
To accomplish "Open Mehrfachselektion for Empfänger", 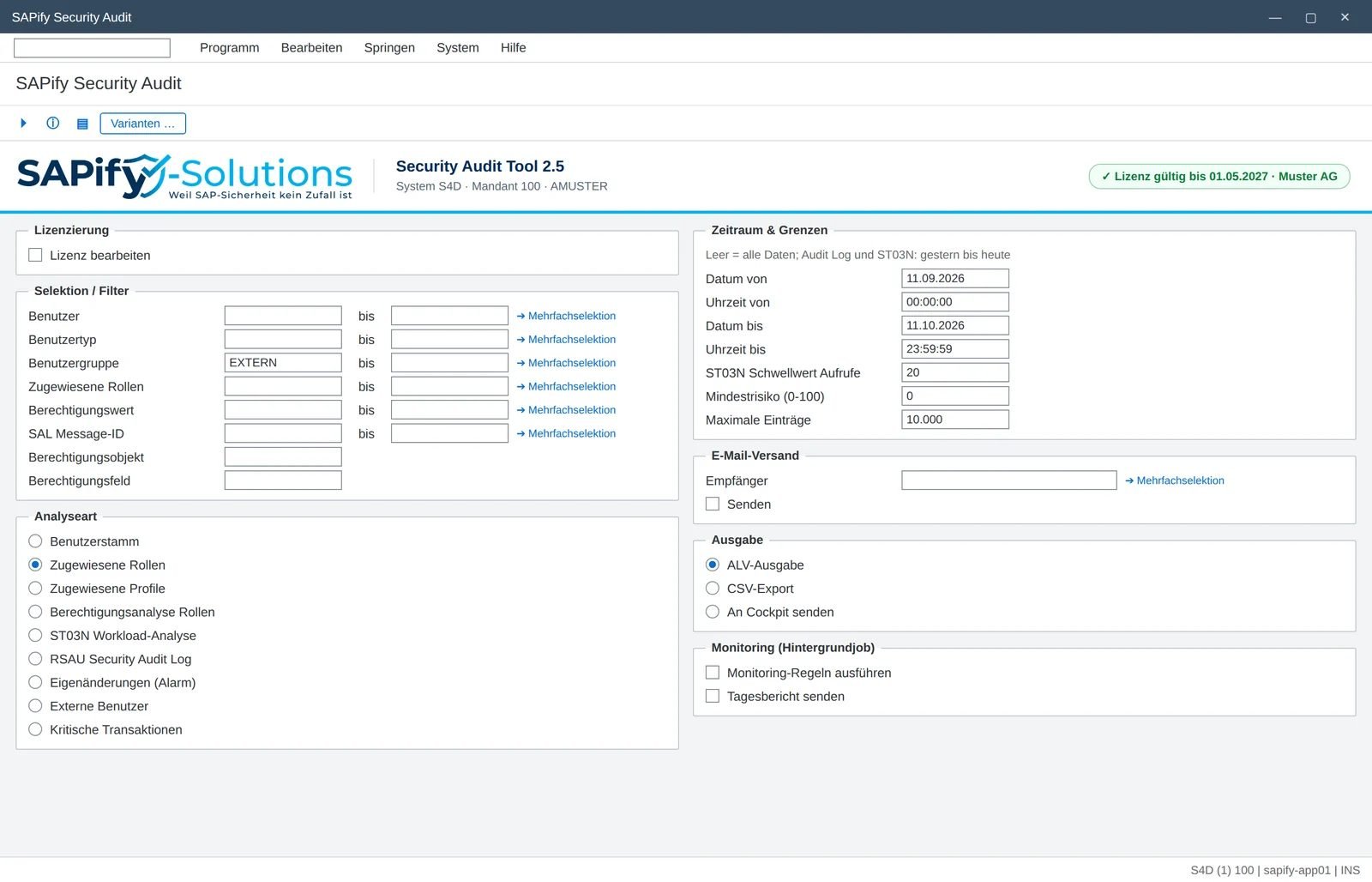I will (x=1175, y=480).
